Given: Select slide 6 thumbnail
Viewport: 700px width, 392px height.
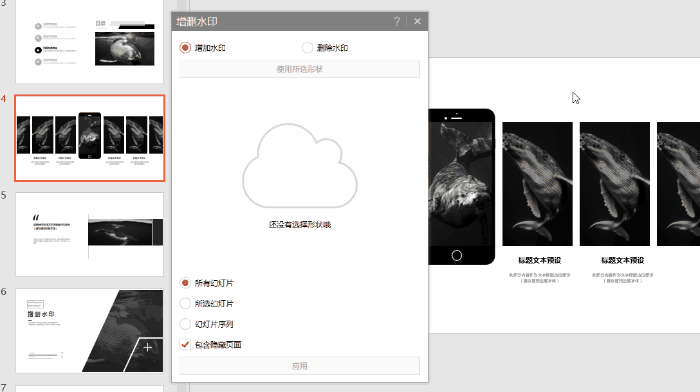Looking at the screenshot, I should [89, 330].
